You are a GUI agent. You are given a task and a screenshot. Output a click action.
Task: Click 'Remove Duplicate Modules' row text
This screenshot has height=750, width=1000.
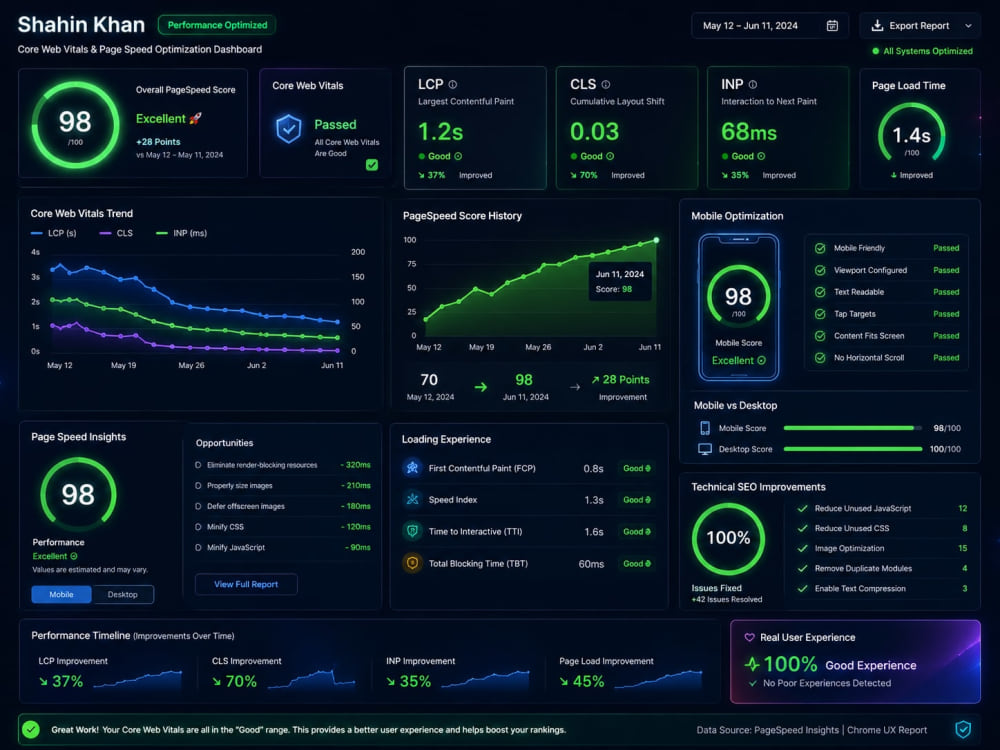point(863,568)
